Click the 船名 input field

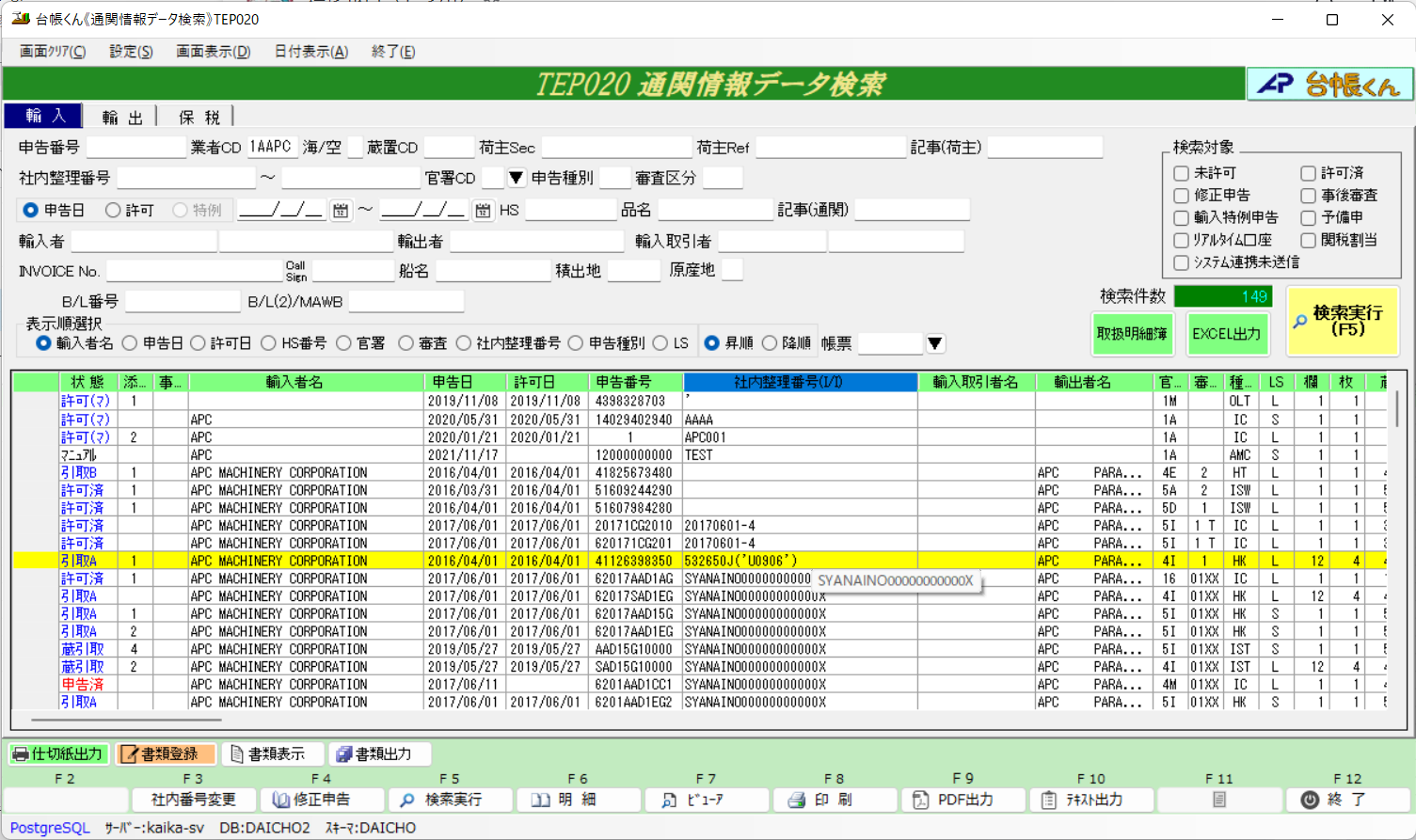click(492, 271)
